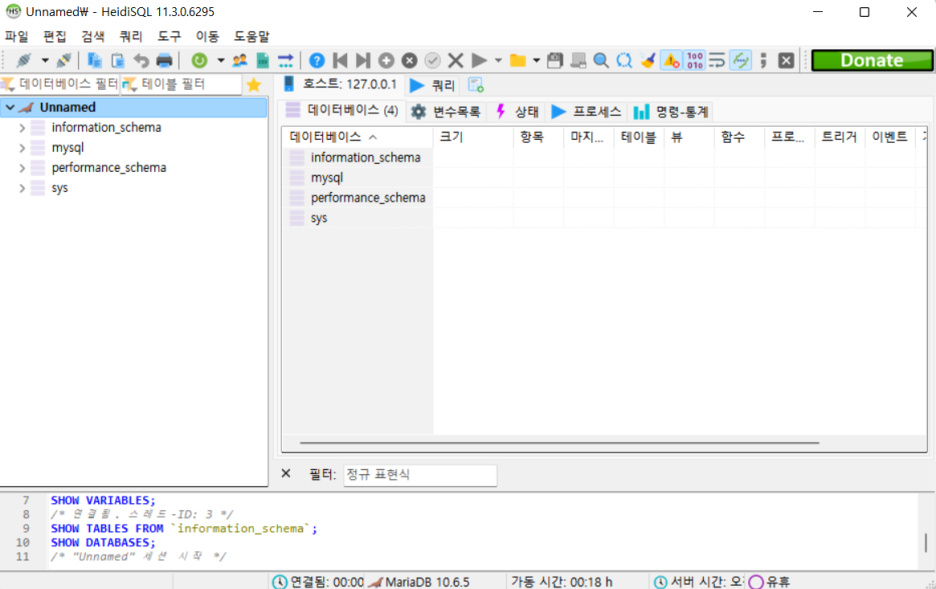Go to the first row icon
The width and height of the screenshot is (936, 589).
point(340,60)
